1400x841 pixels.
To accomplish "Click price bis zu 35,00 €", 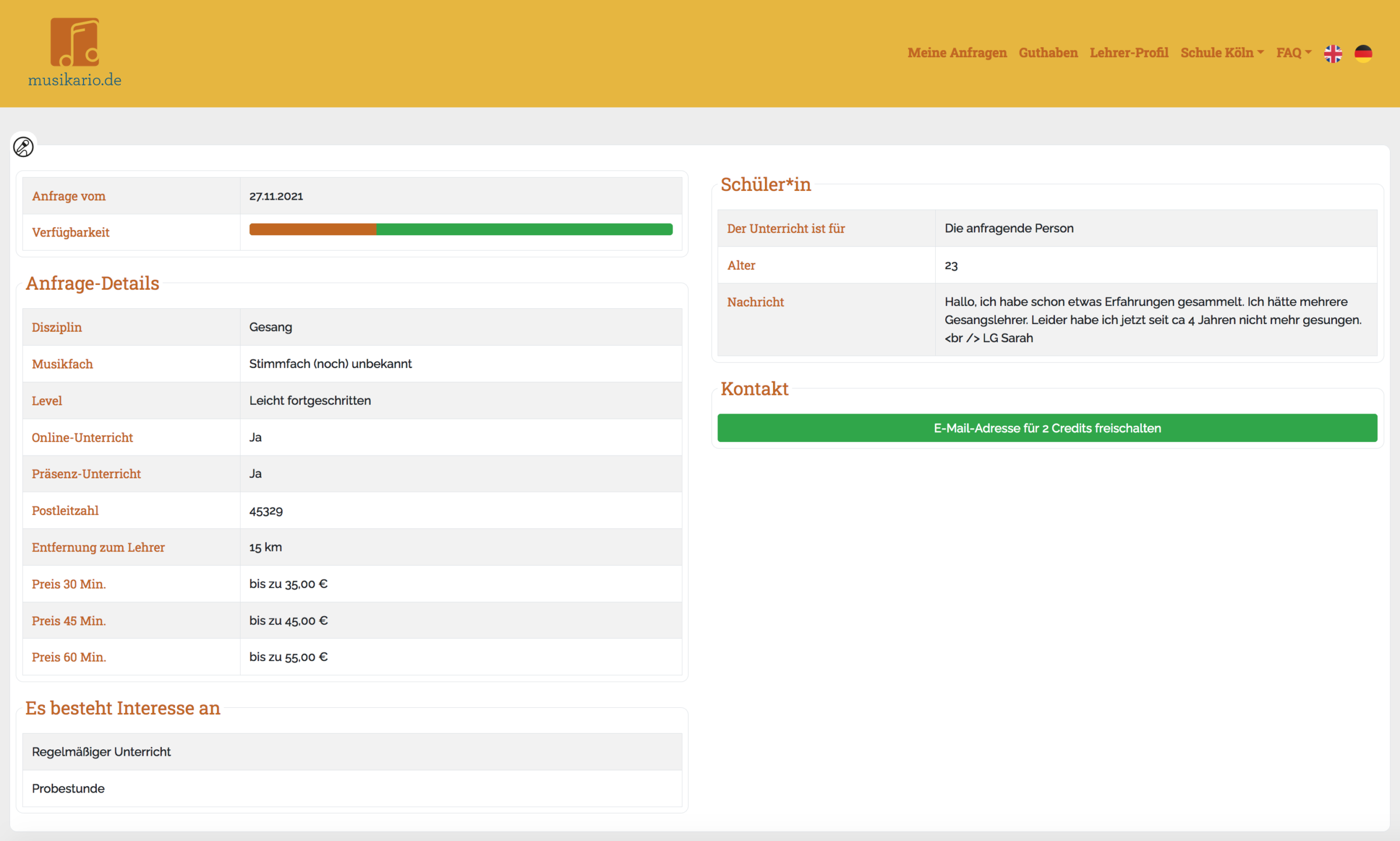I will coord(288,584).
